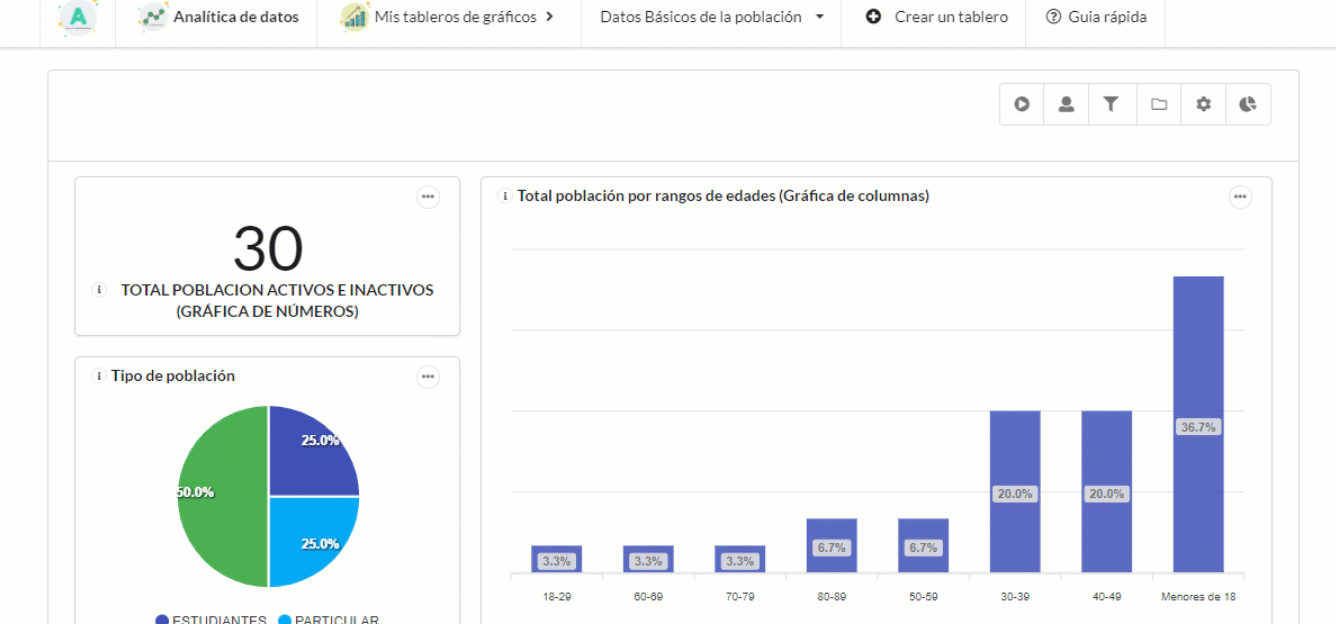Click the 80-89 column bar

832,546
